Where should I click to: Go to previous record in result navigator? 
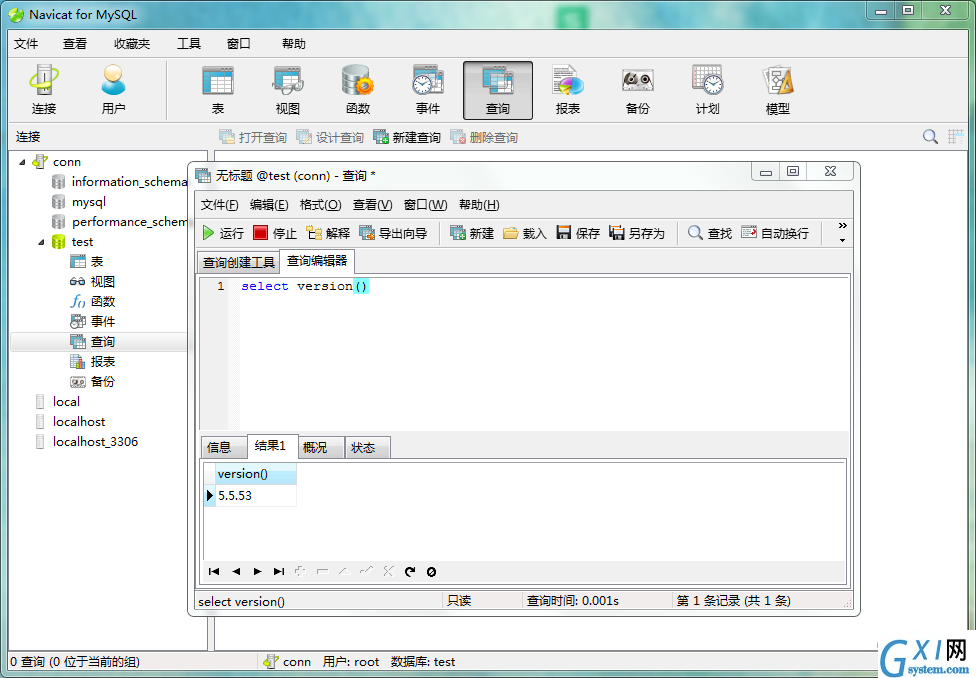click(236, 572)
